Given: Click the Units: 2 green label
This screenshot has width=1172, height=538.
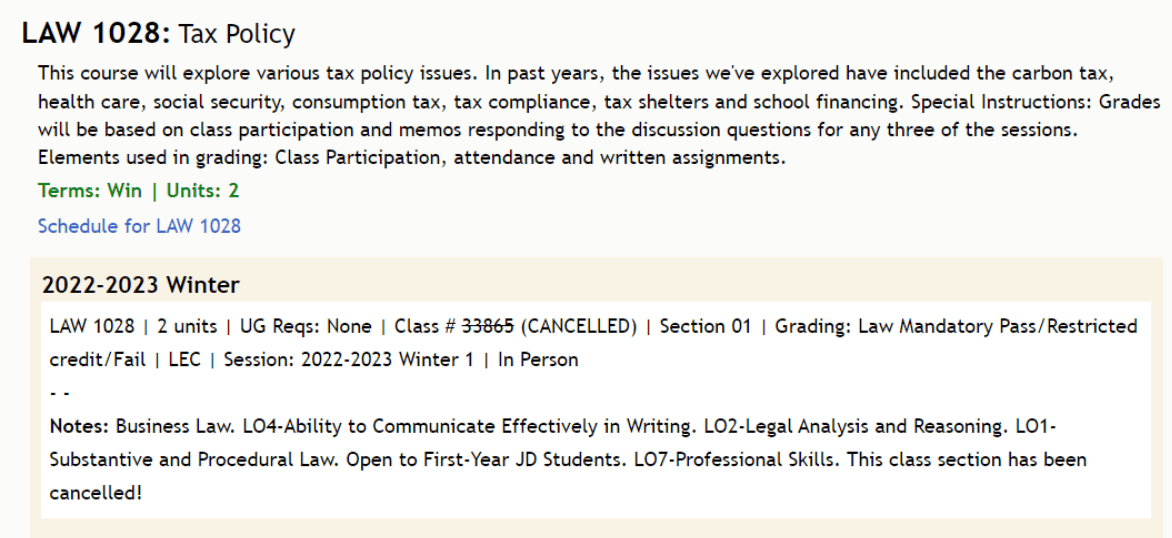Looking at the screenshot, I should (x=203, y=191).
